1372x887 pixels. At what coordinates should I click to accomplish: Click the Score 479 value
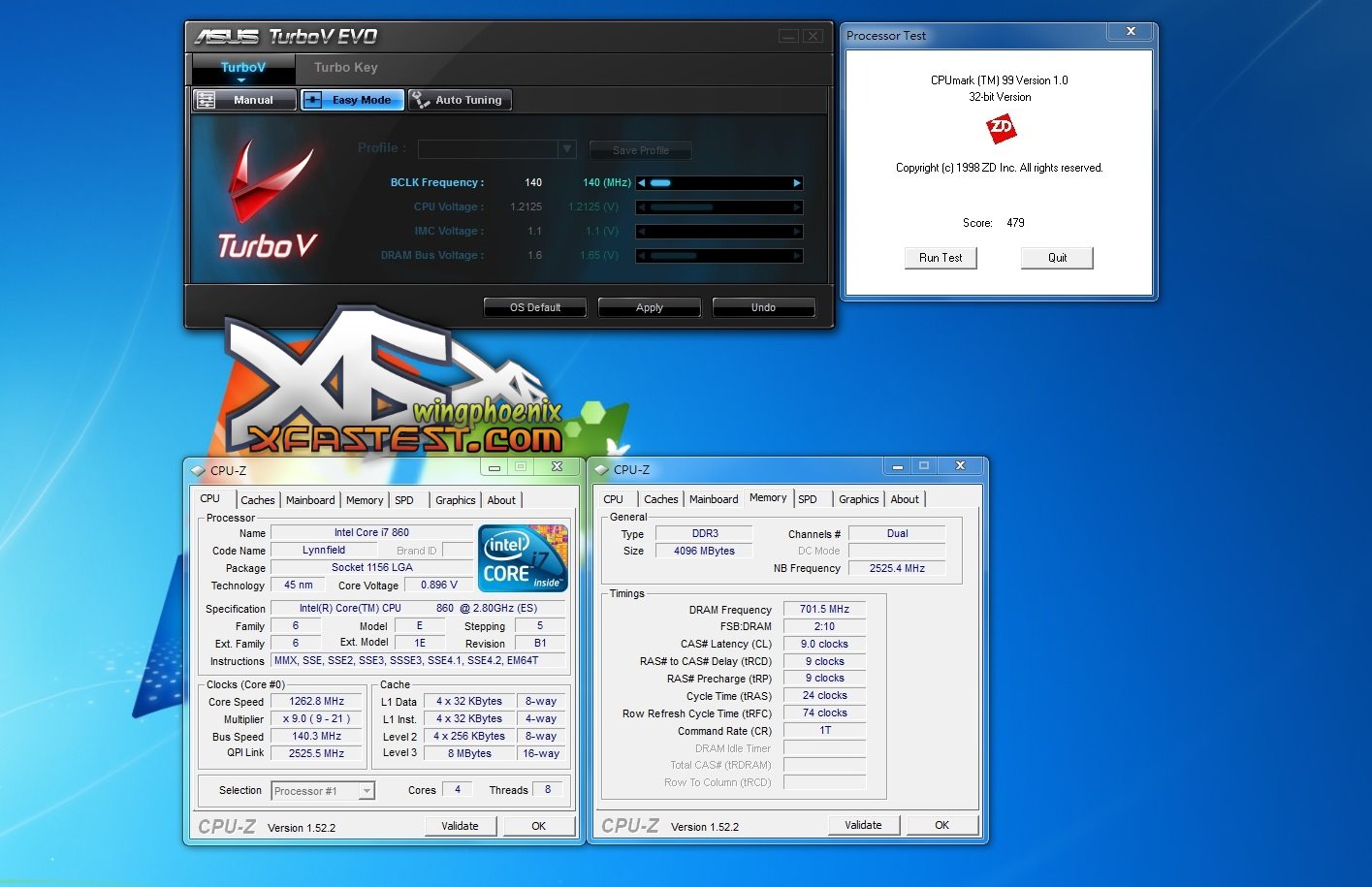point(1015,223)
